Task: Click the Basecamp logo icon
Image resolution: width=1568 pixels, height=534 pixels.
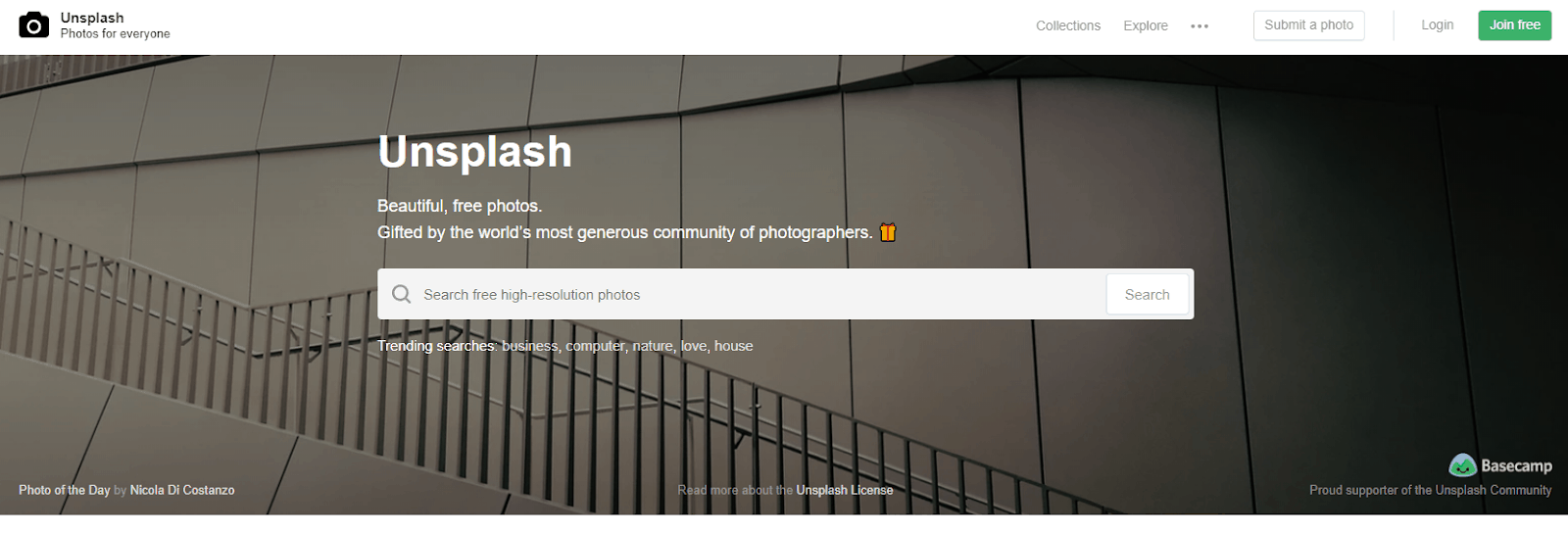Action: click(1463, 465)
